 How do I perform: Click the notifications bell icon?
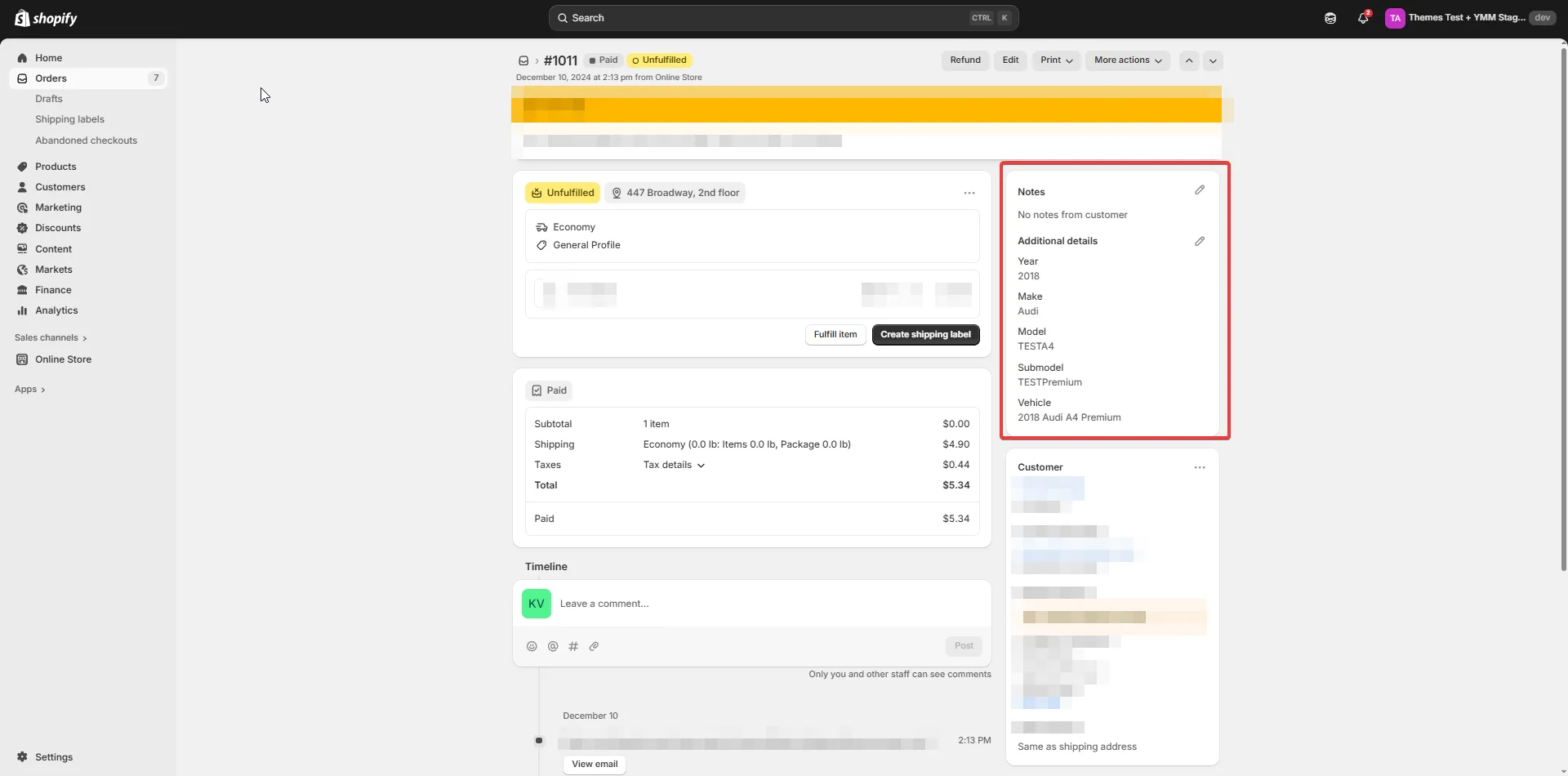pyautogui.click(x=1362, y=18)
